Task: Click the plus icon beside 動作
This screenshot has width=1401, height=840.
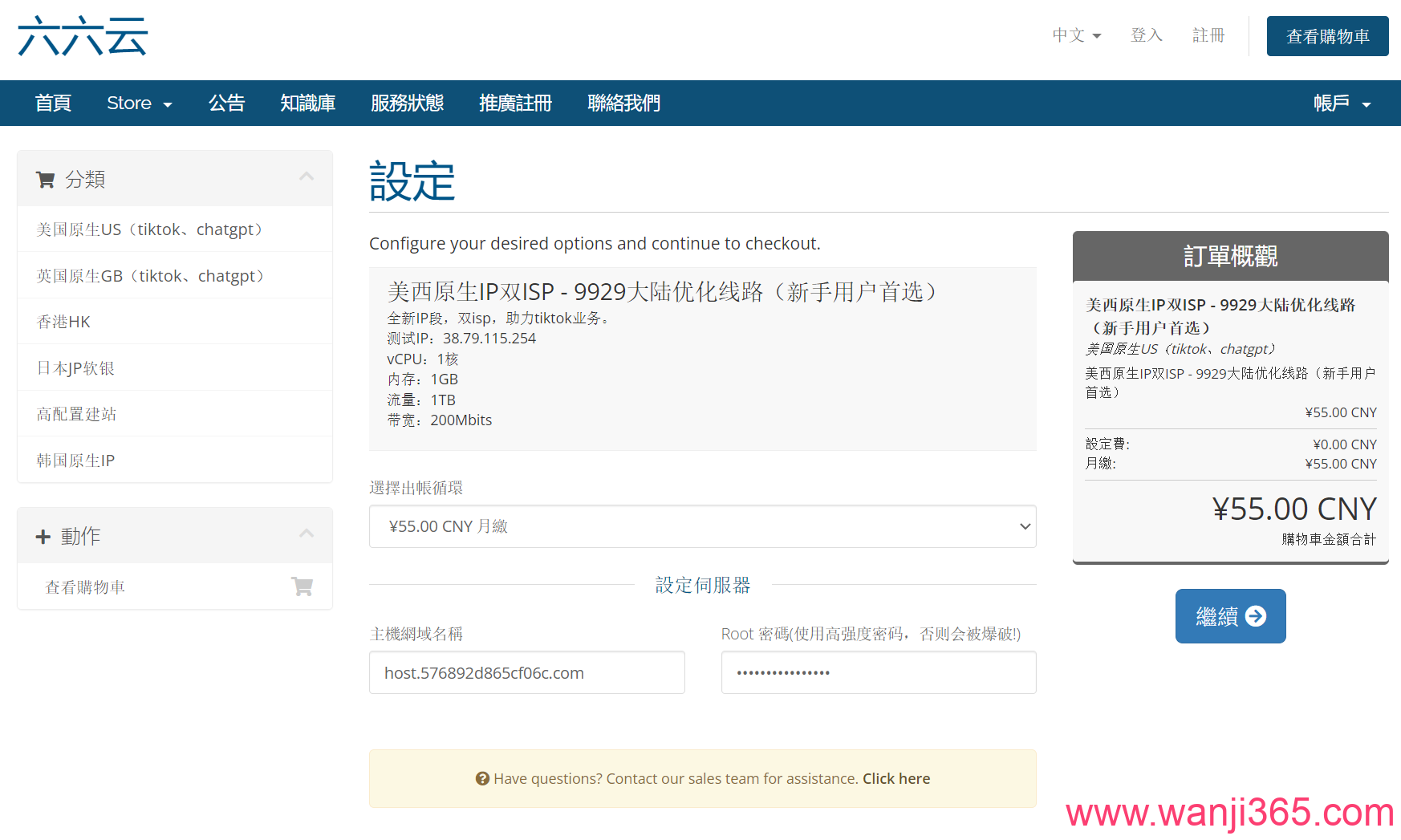Action: [x=43, y=537]
